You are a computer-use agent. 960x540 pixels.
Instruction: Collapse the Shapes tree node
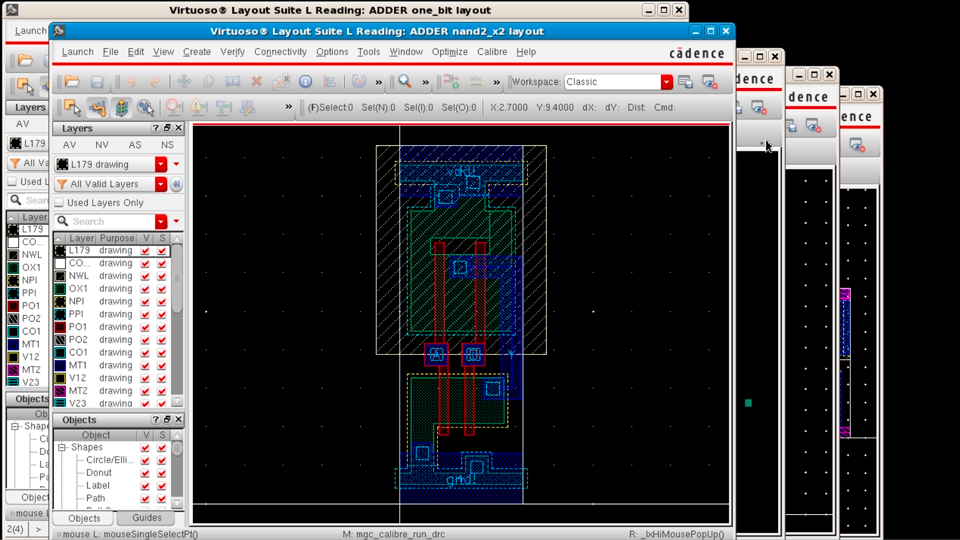point(62,448)
